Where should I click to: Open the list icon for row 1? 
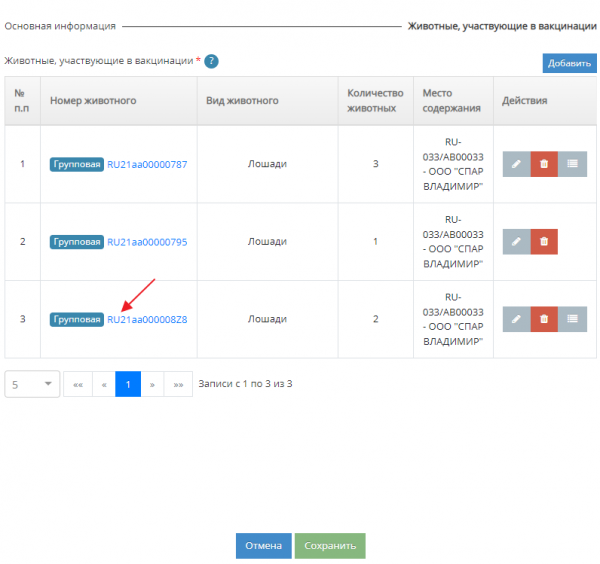572,164
